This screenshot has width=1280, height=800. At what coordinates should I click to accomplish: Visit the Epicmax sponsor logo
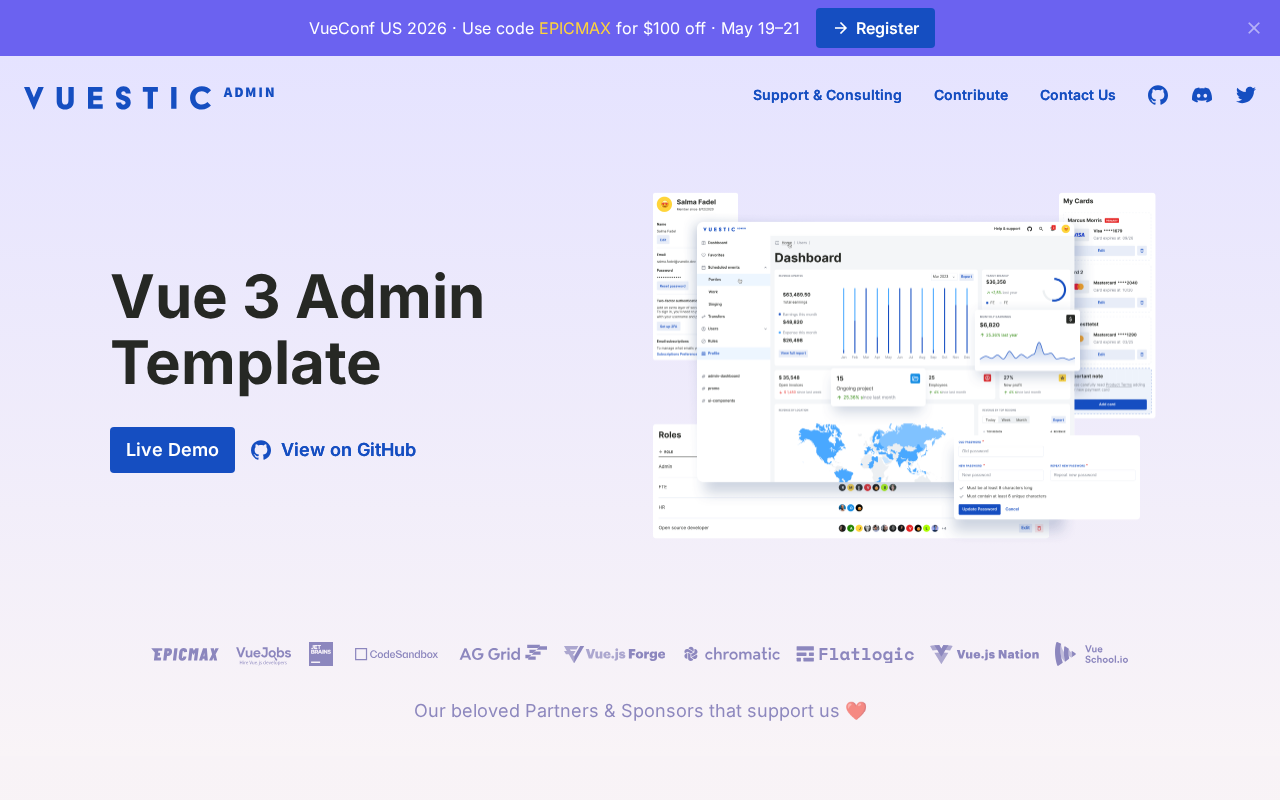point(185,654)
